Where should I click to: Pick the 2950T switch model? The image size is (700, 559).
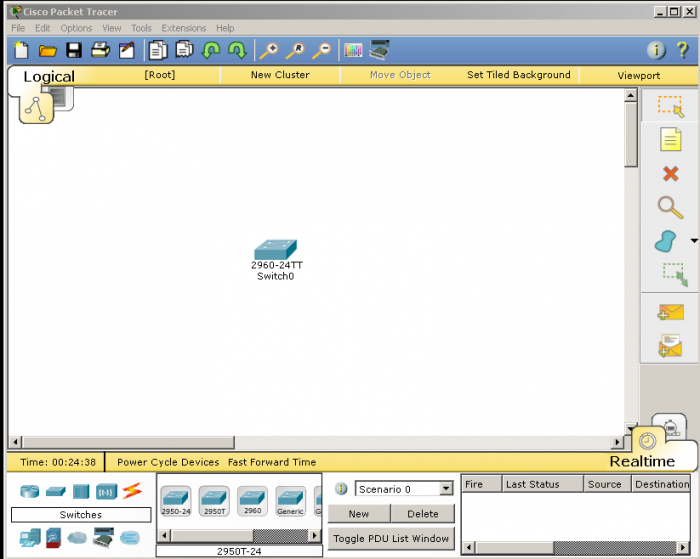214,501
